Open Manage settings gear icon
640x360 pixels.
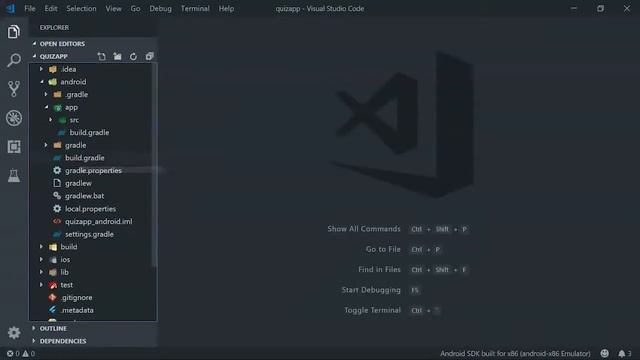coord(13,333)
